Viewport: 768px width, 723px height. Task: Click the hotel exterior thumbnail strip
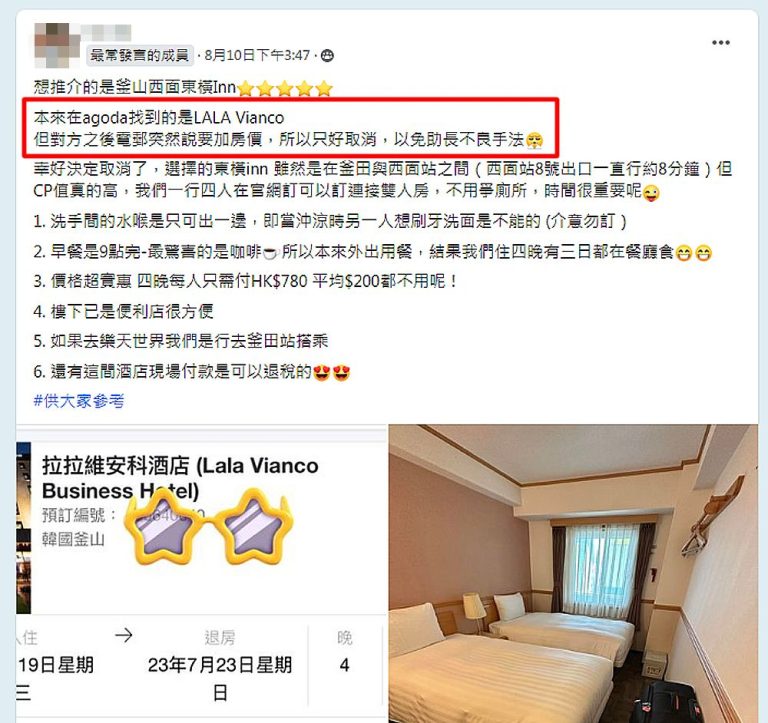23,528
